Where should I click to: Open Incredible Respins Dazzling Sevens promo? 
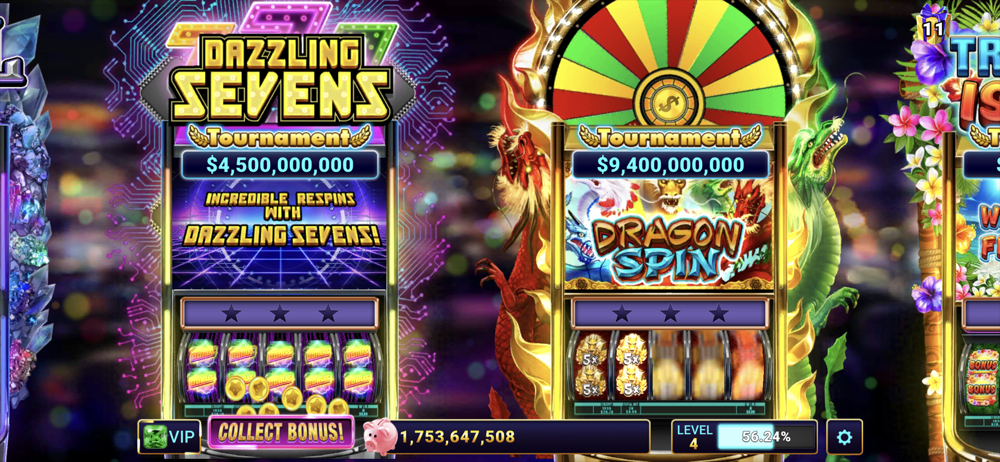coord(279,218)
